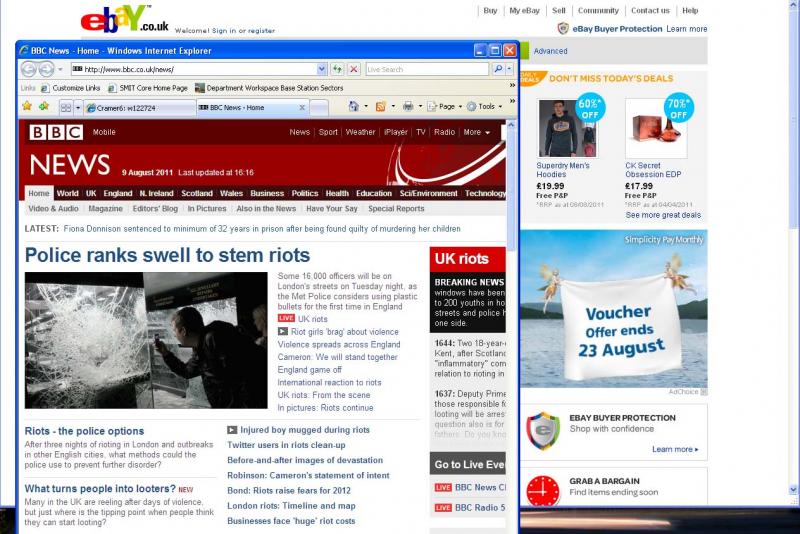Click the IE Back navigation arrow
800x534 pixels.
point(29,69)
